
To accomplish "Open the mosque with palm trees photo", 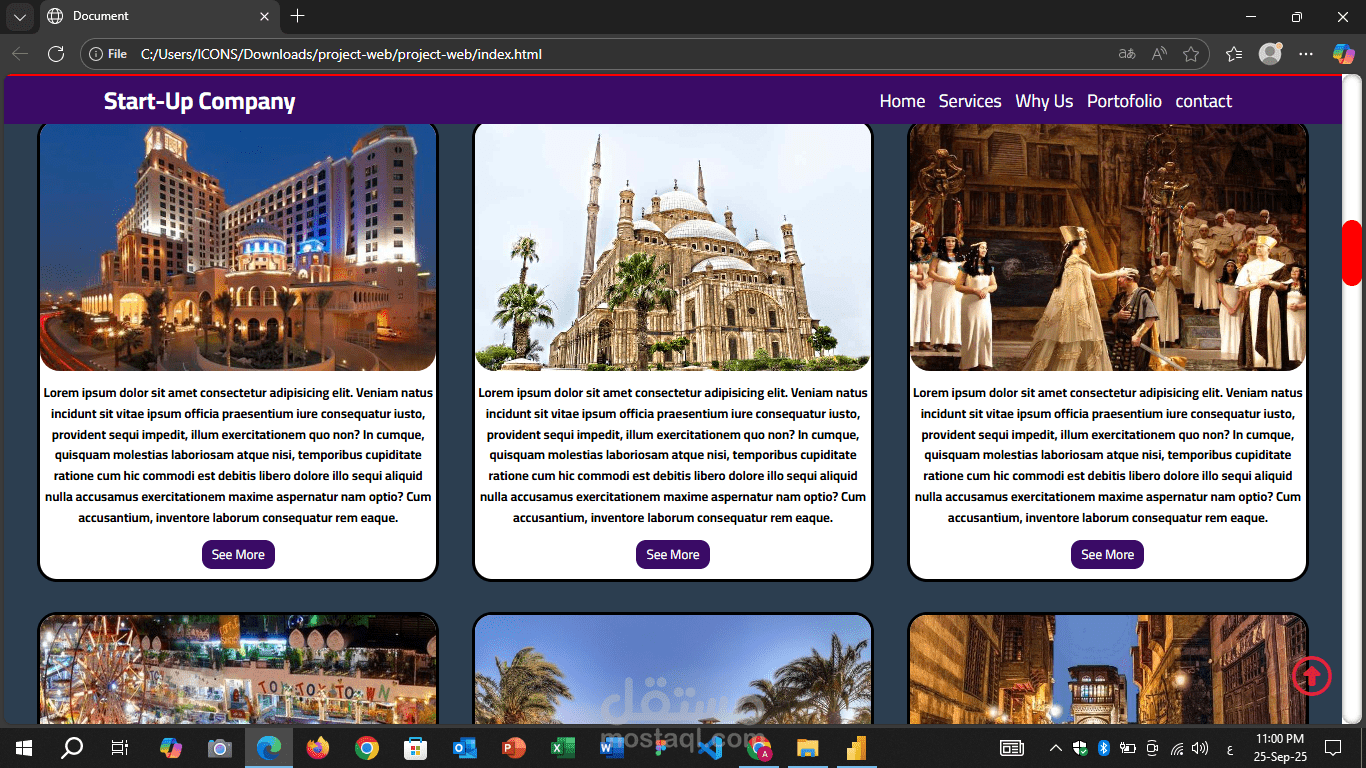I will [673, 247].
